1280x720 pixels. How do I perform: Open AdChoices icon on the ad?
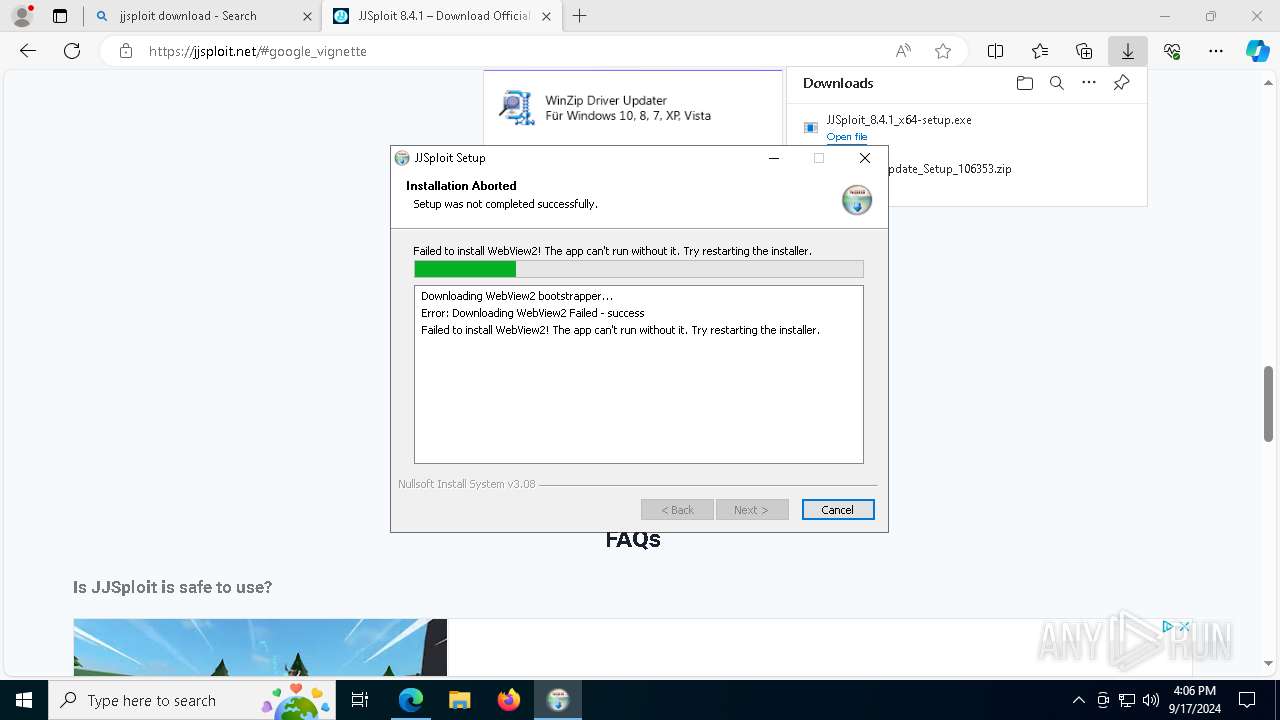pyautogui.click(x=1167, y=627)
